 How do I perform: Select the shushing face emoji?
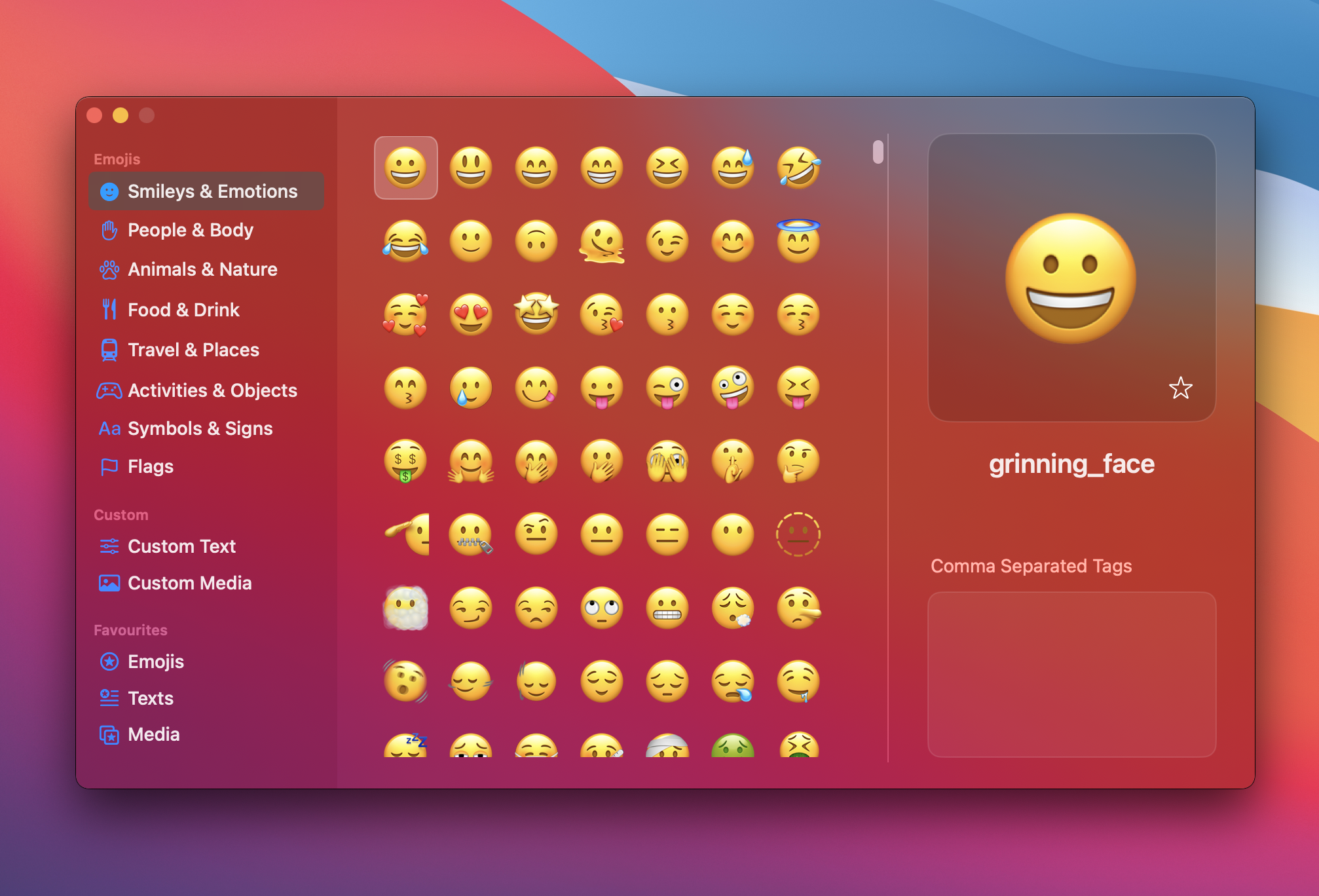(733, 461)
